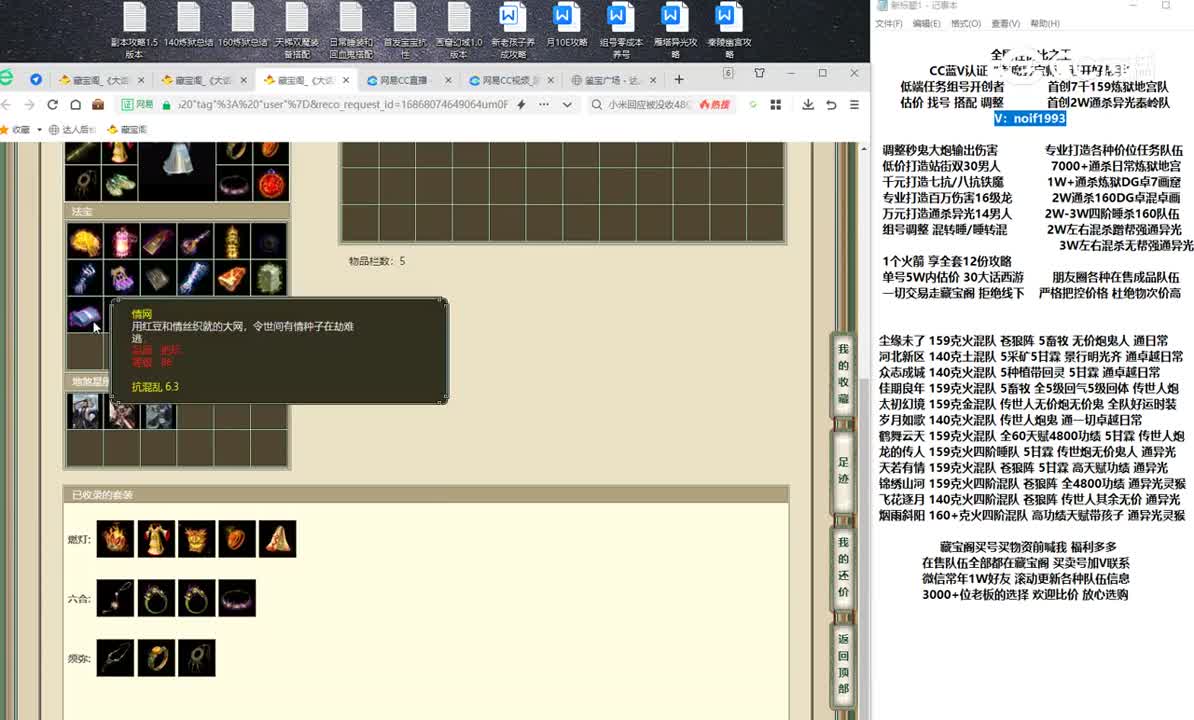The image size is (1194, 720).
Task: Click 返回顶部 back to top button
Action: click(843, 664)
